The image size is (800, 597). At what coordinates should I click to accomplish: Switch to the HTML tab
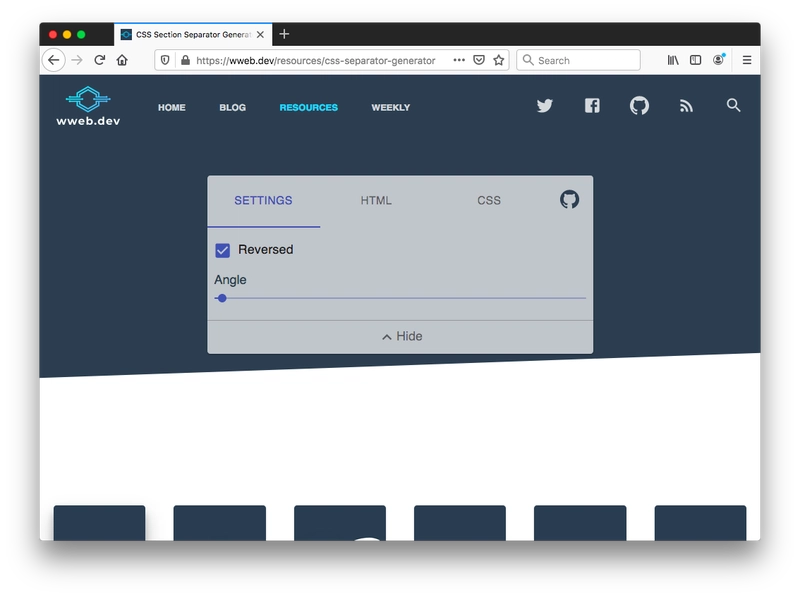click(x=376, y=201)
